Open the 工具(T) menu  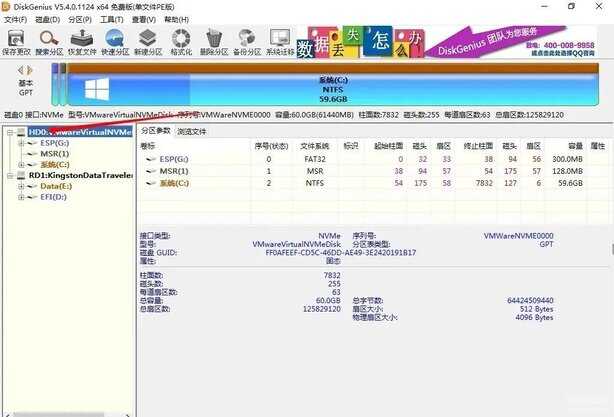[112, 19]
